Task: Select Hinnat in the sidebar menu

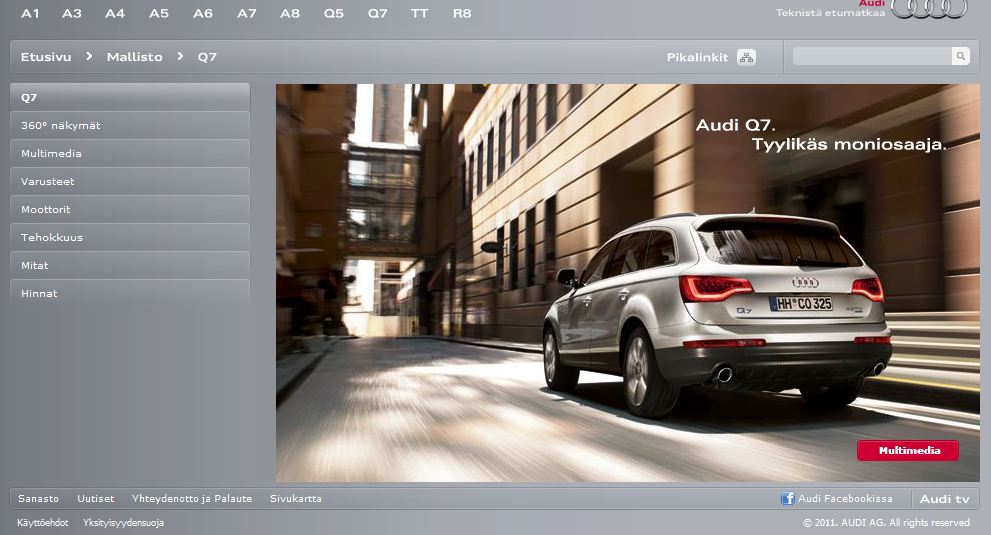Action: 39,294
